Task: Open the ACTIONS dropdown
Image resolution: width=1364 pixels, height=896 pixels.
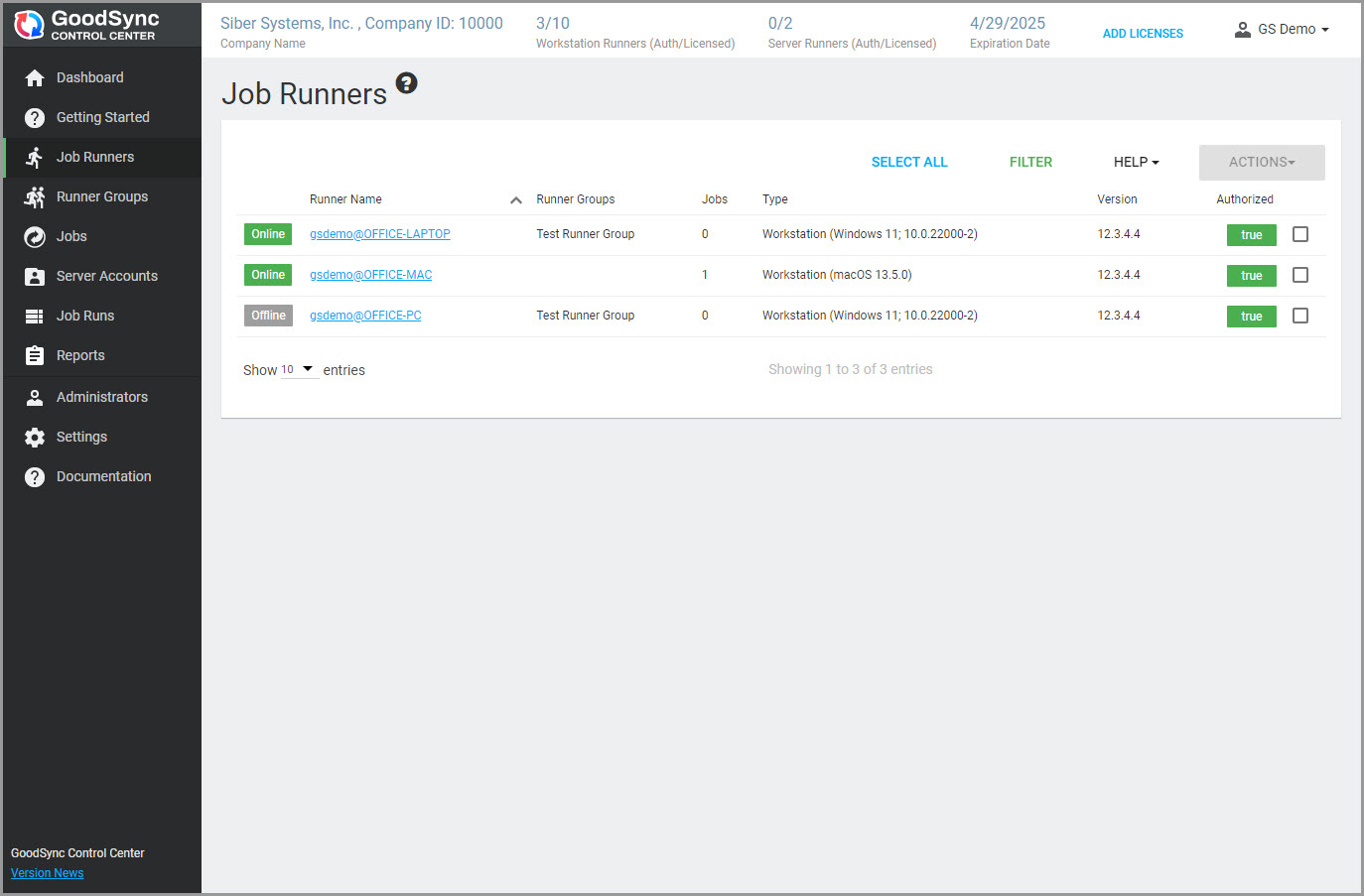Action: point(1262,162)
